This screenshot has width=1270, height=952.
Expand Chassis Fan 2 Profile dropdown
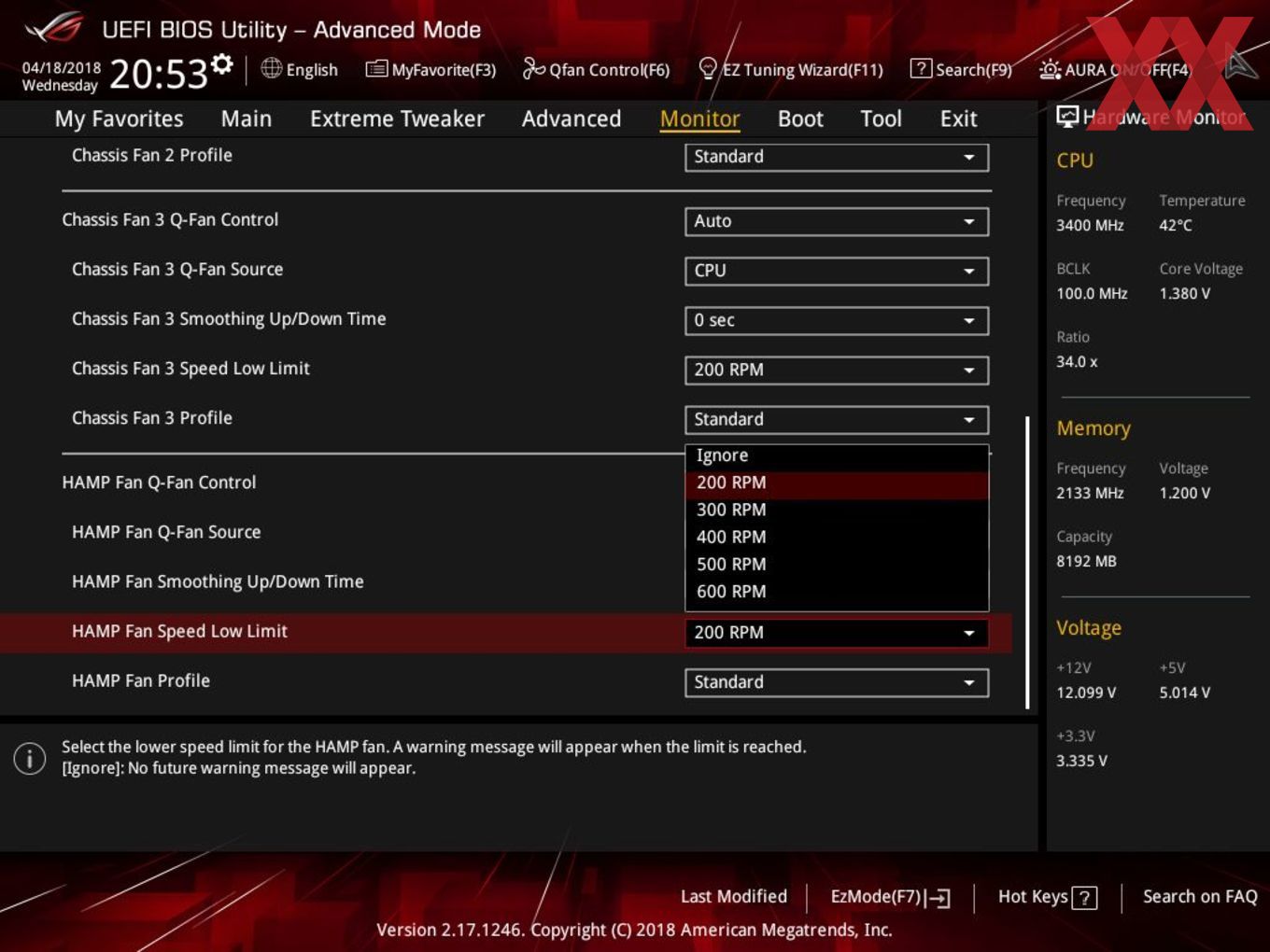837,157
